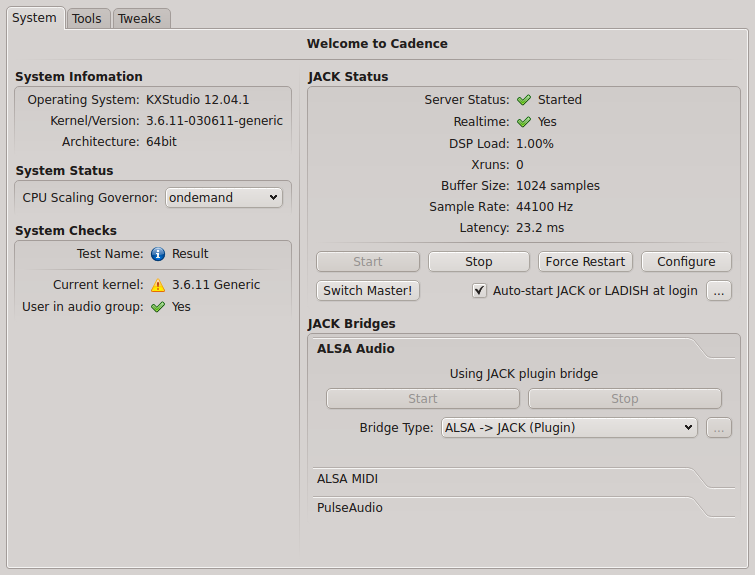
Task: Click the ALSA Audio bridge Start button
Action: coord(423,399)
